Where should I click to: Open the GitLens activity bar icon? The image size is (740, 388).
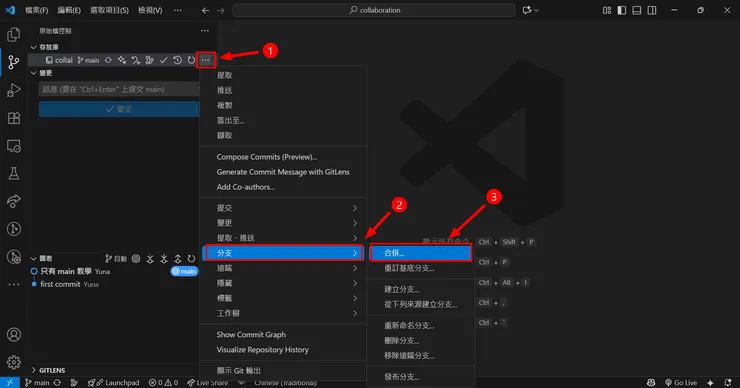coord(14,229)
